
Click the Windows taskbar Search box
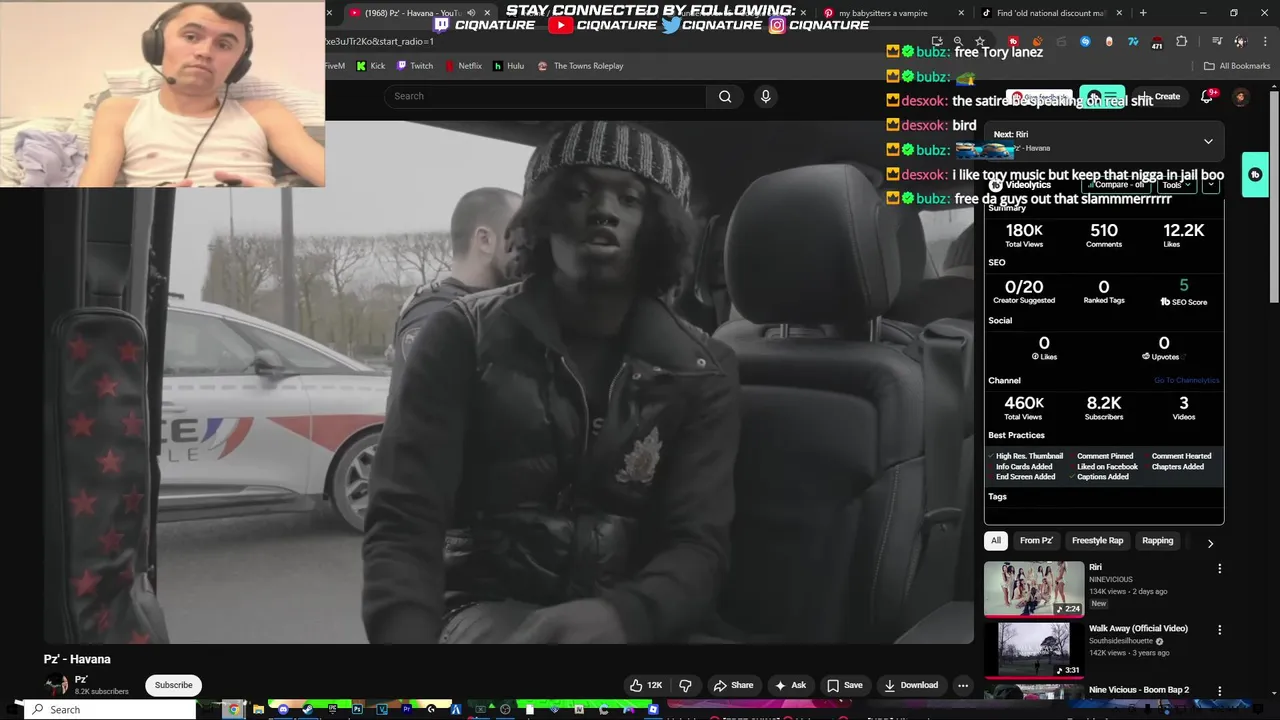(108, 710)
